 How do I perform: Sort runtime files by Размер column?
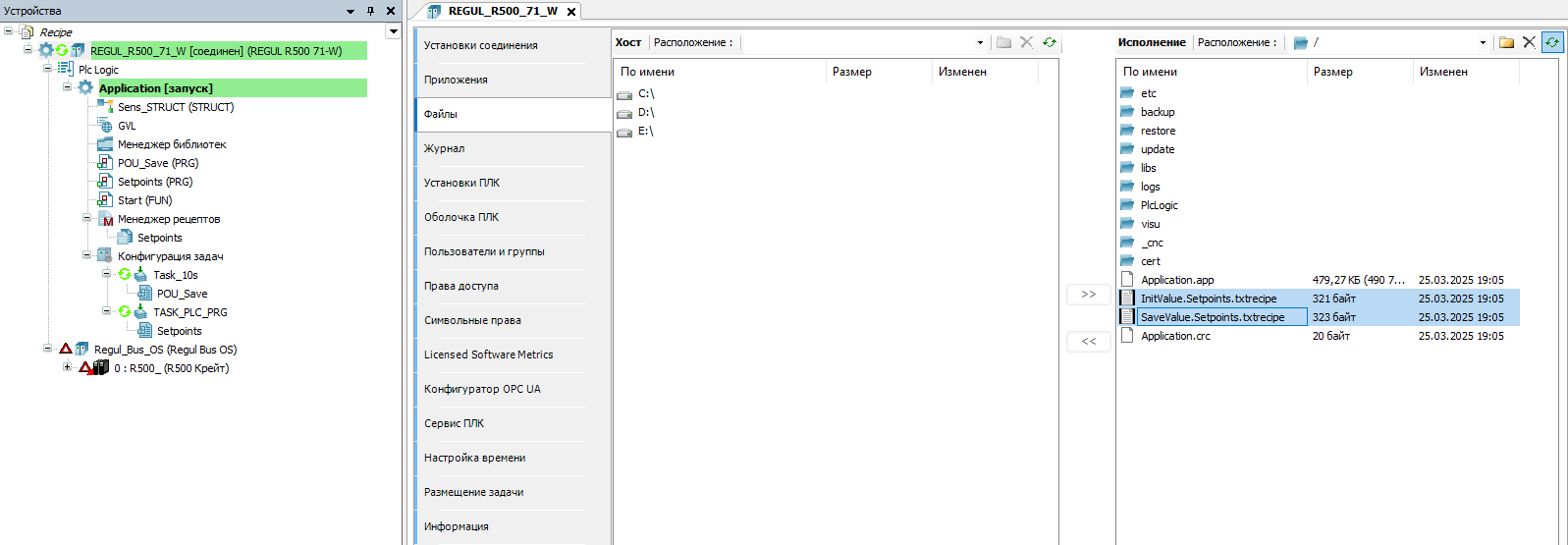pyautogui.click(x=1332, y=72)
